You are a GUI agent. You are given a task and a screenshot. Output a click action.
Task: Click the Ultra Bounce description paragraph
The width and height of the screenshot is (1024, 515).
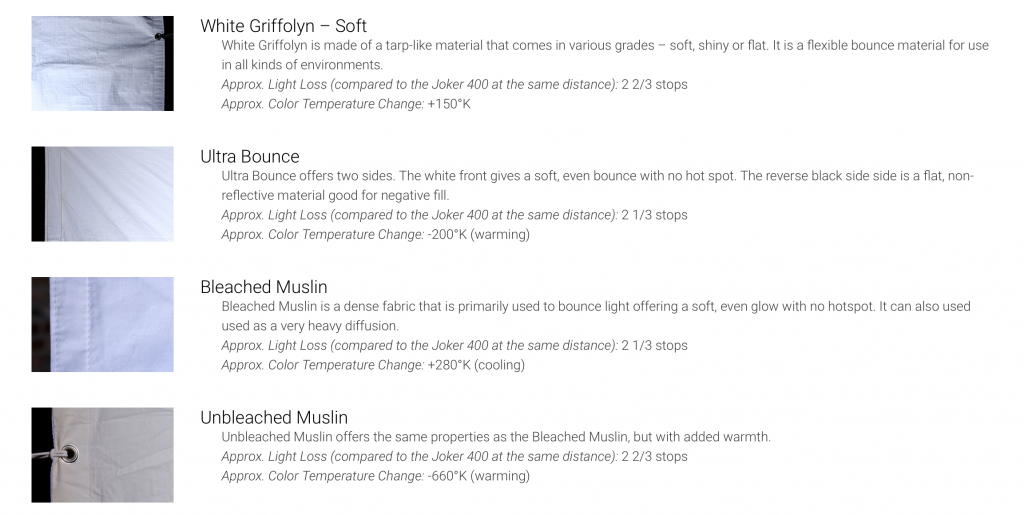(x=597, y=185)
